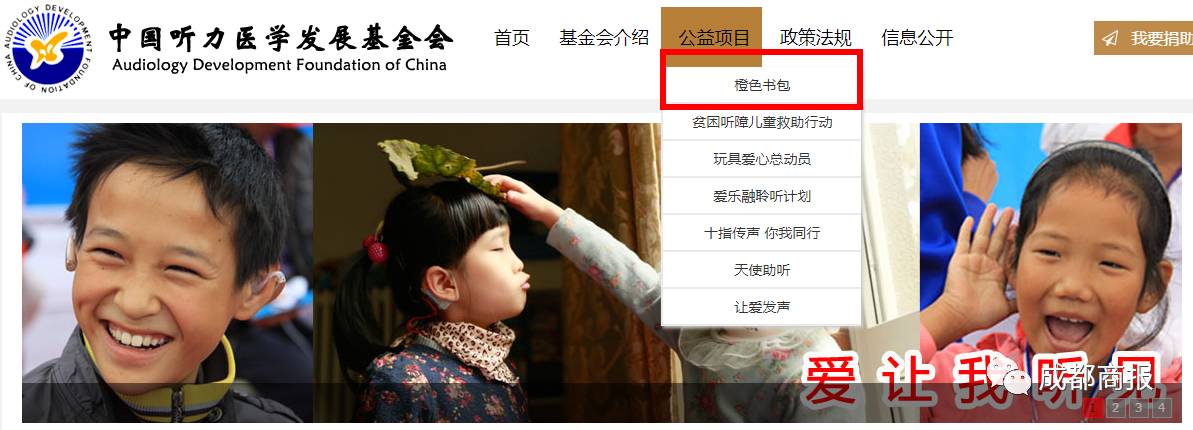Click the foundation's circular logo emblem

(47, 48)
